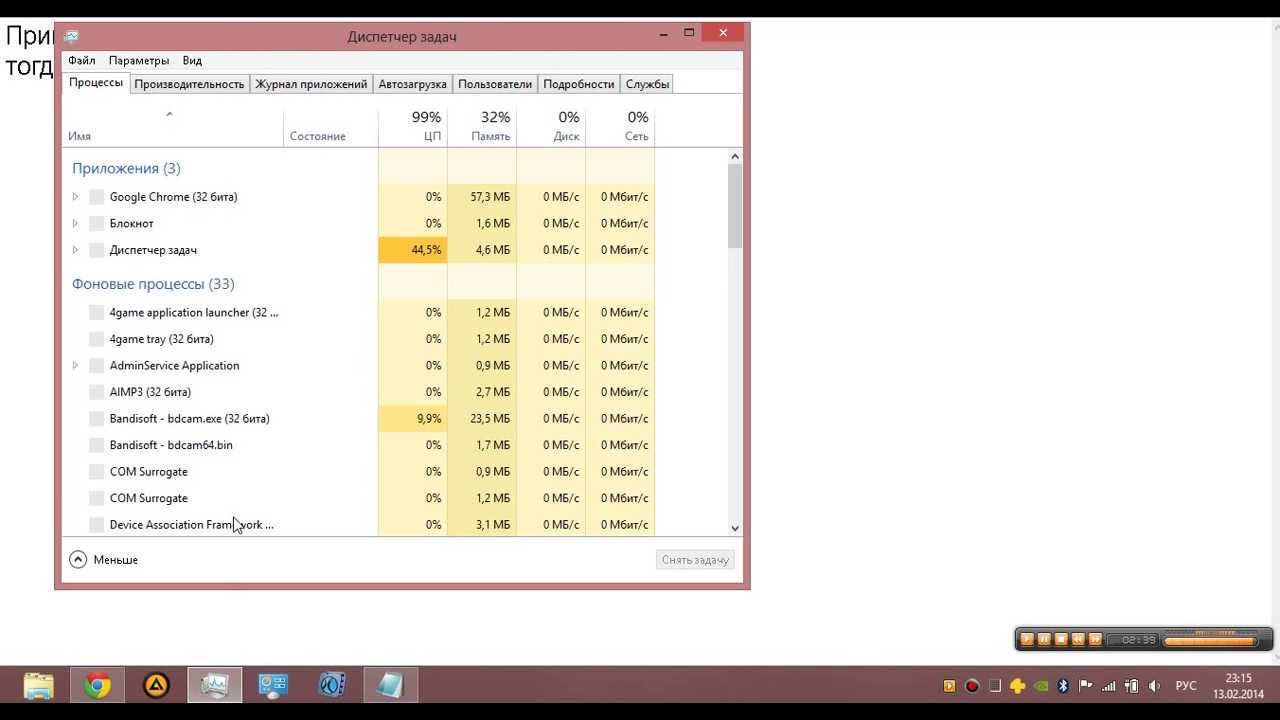Click the AdminService Application process icon

coord(97,366)
